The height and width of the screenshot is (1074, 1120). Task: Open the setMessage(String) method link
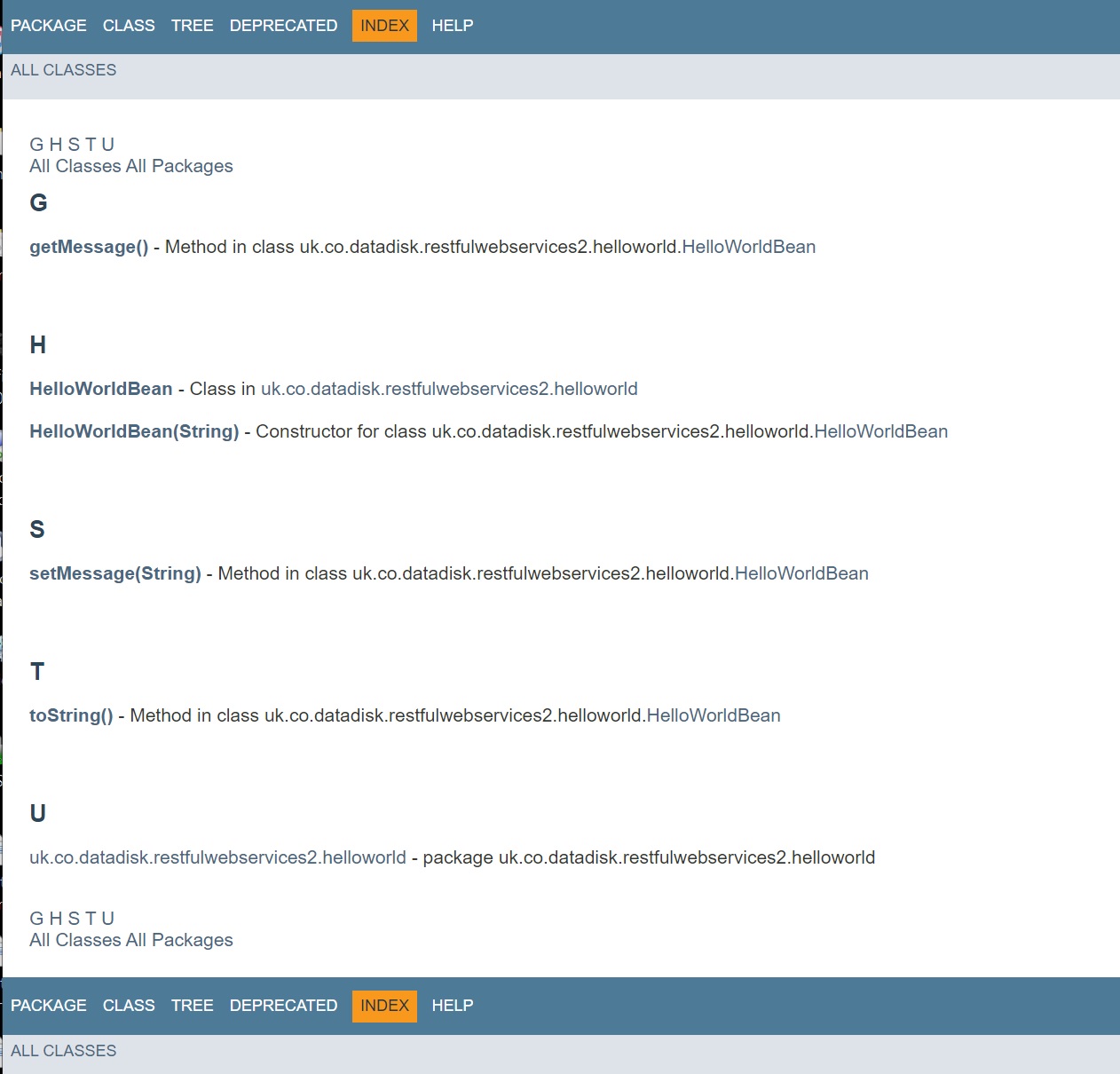[115, 573]
